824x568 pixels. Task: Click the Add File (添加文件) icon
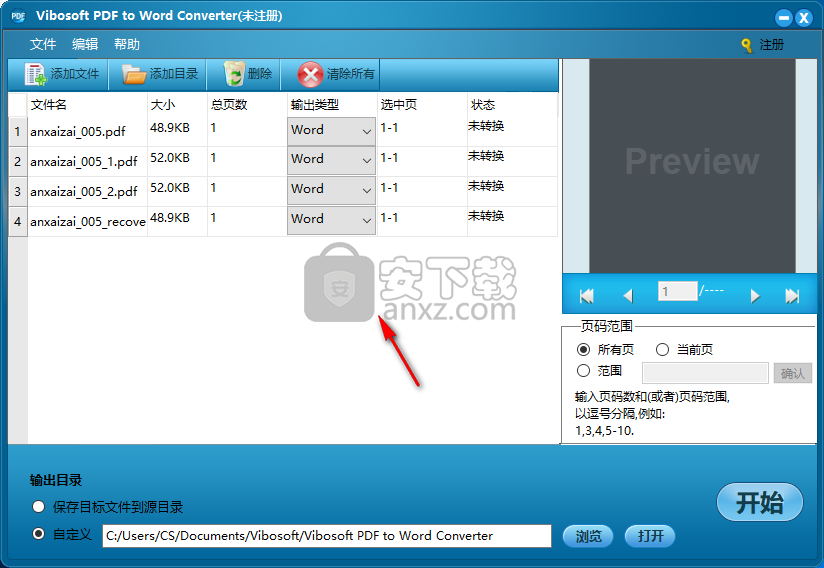35,74
